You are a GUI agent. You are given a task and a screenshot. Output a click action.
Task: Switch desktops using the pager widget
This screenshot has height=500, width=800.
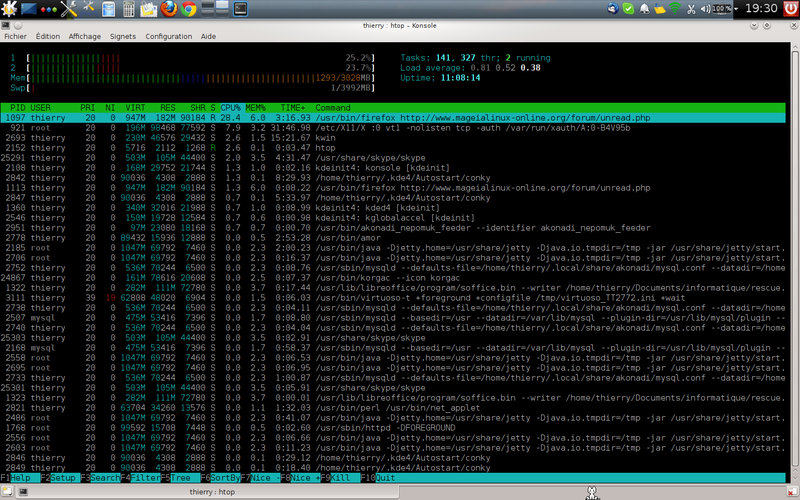point(215,9)
